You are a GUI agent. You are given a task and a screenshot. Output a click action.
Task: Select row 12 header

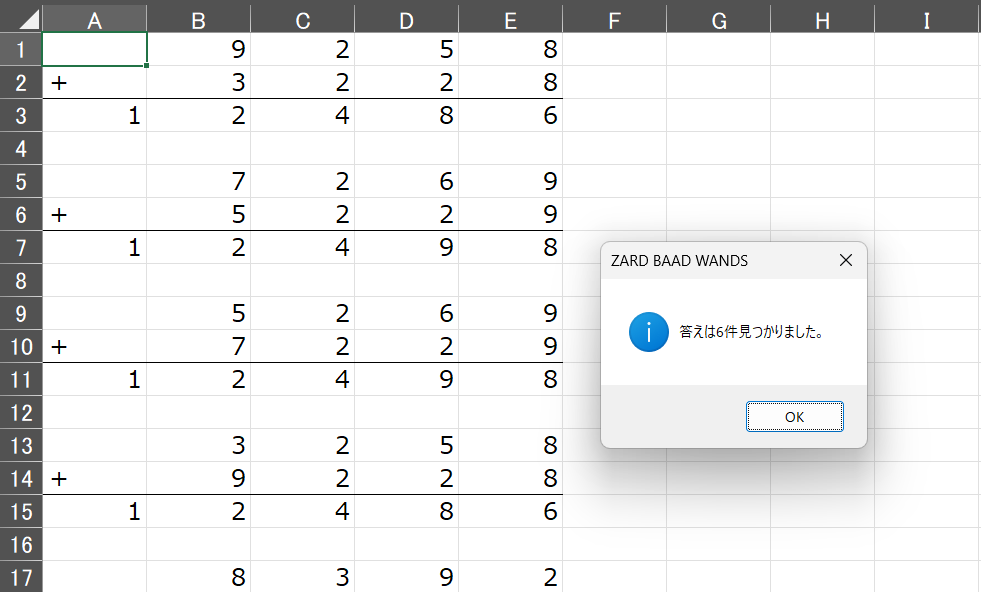[21, 412]
